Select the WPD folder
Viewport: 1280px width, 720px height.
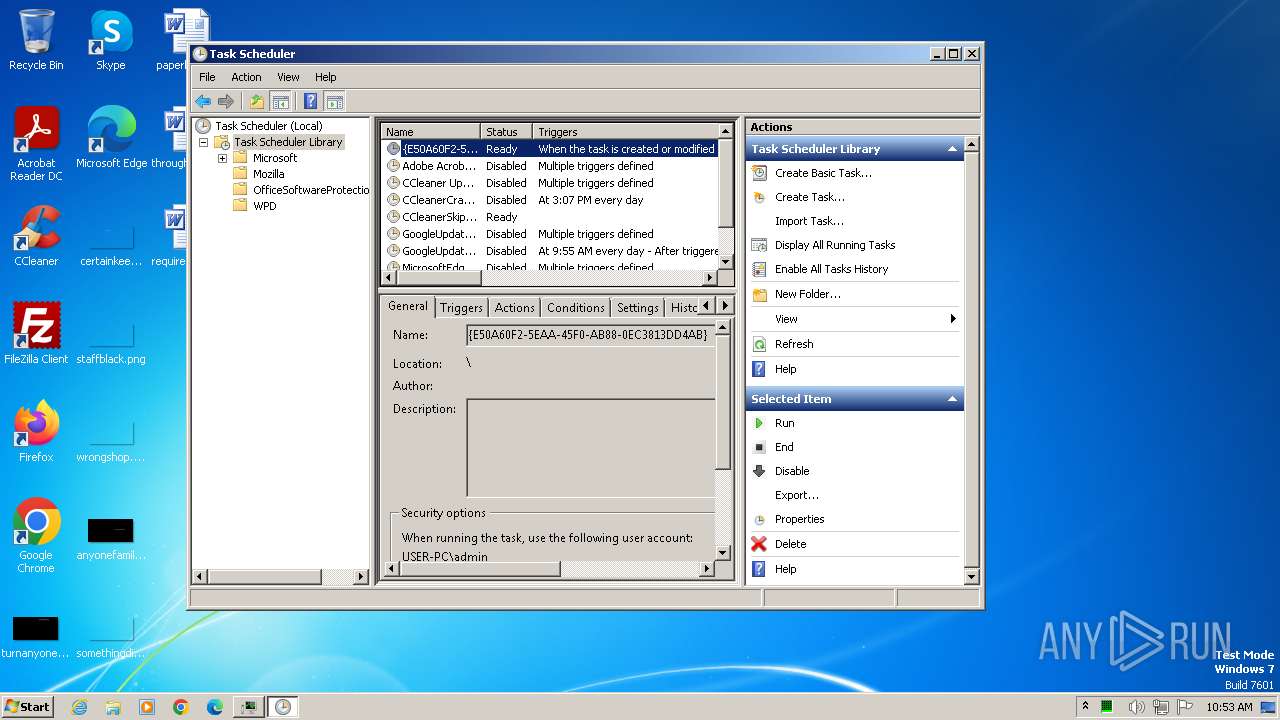click(x=265, y=206)
